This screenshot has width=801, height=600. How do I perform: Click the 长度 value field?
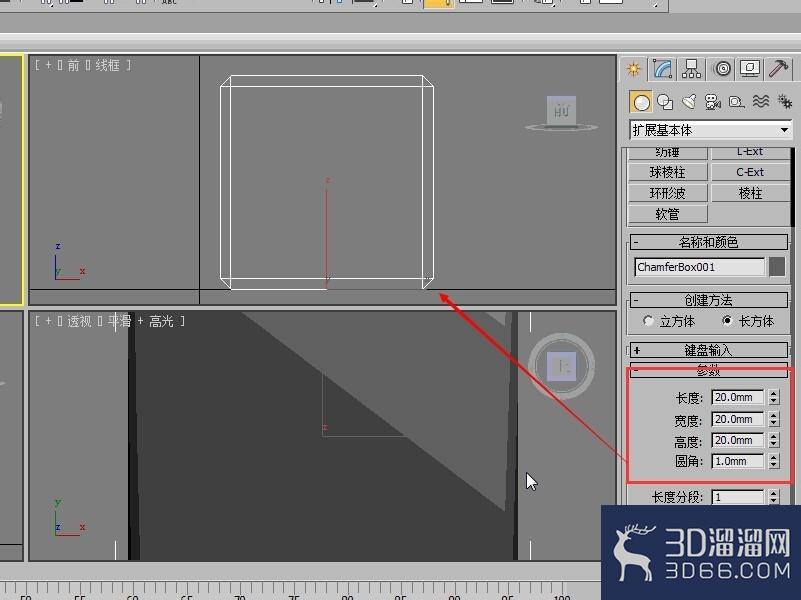click(738, 397)
